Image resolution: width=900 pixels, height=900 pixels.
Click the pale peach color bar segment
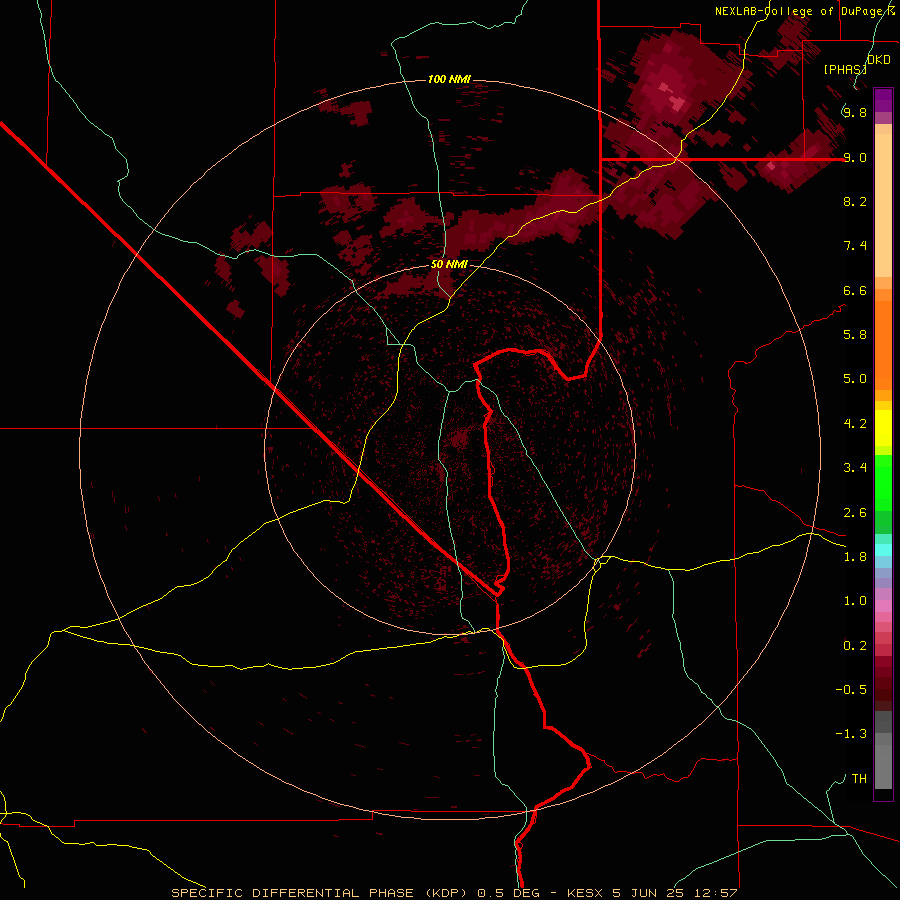pos(883,205)
